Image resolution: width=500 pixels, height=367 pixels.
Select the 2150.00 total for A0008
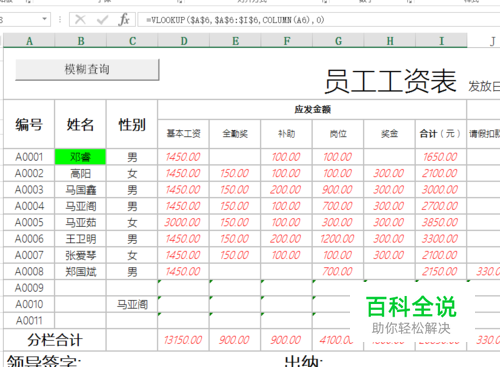tap(441, 271)
